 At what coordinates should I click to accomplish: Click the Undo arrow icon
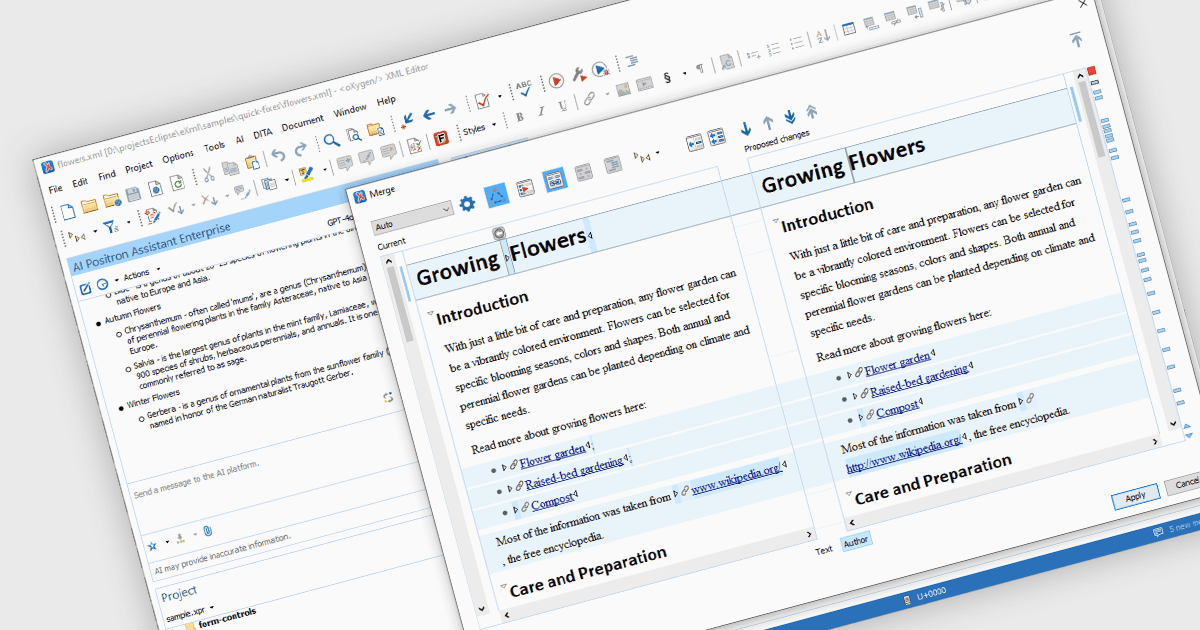(x=278, y=155)
